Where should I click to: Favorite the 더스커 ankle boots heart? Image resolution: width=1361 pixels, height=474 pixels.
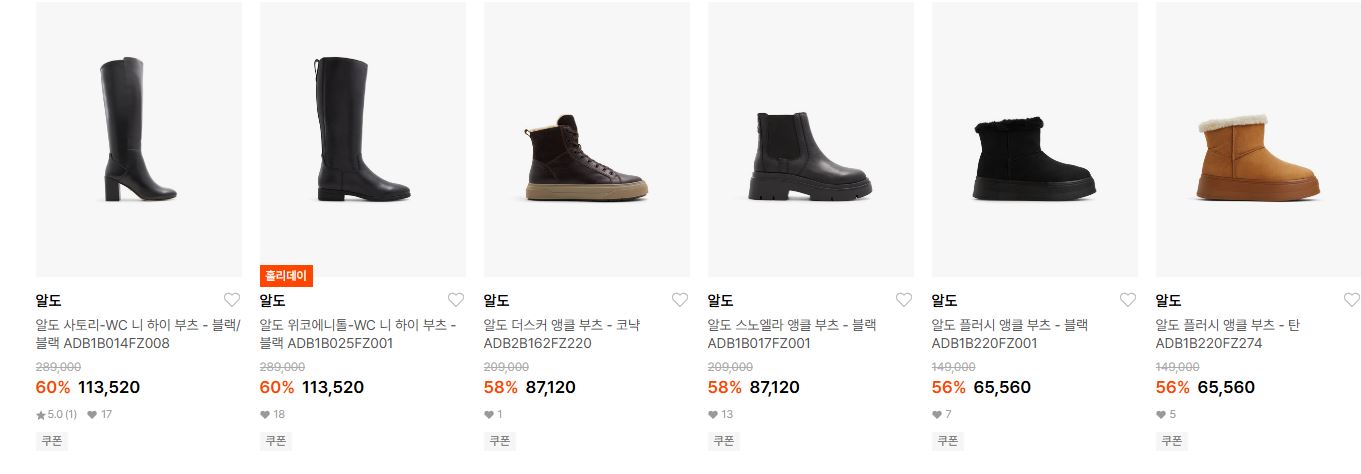[680, 300]
